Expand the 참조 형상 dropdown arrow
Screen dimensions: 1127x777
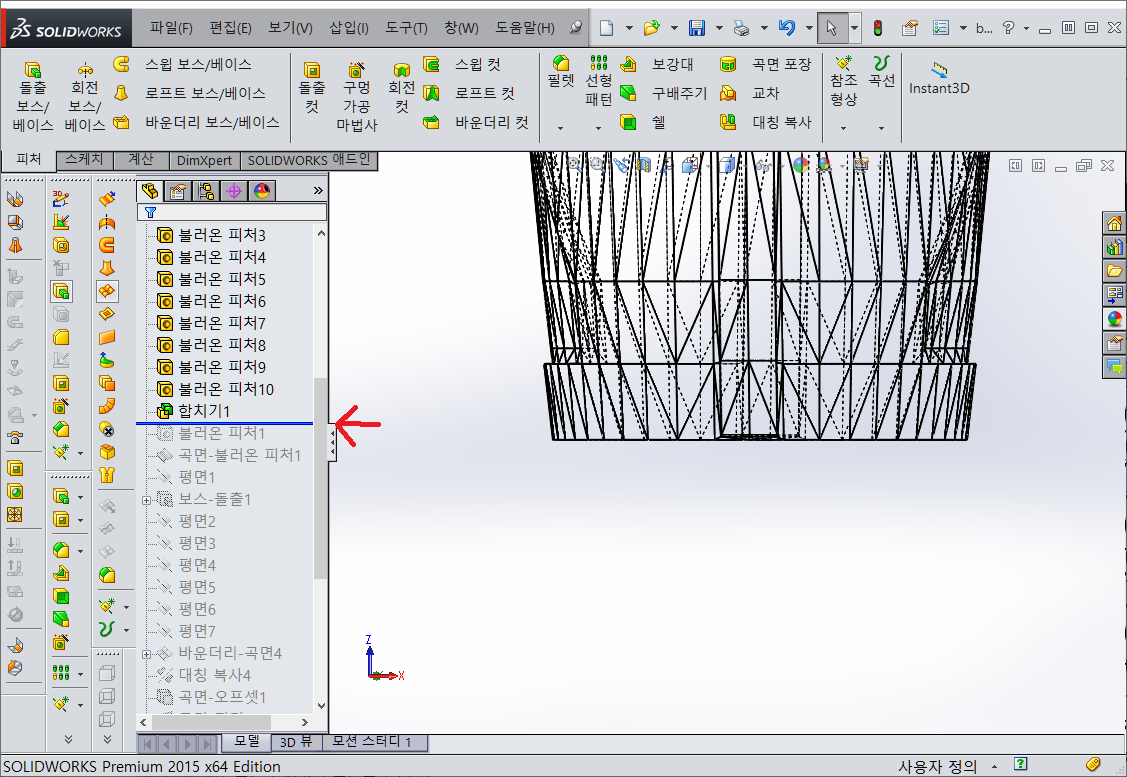(843, 128)
